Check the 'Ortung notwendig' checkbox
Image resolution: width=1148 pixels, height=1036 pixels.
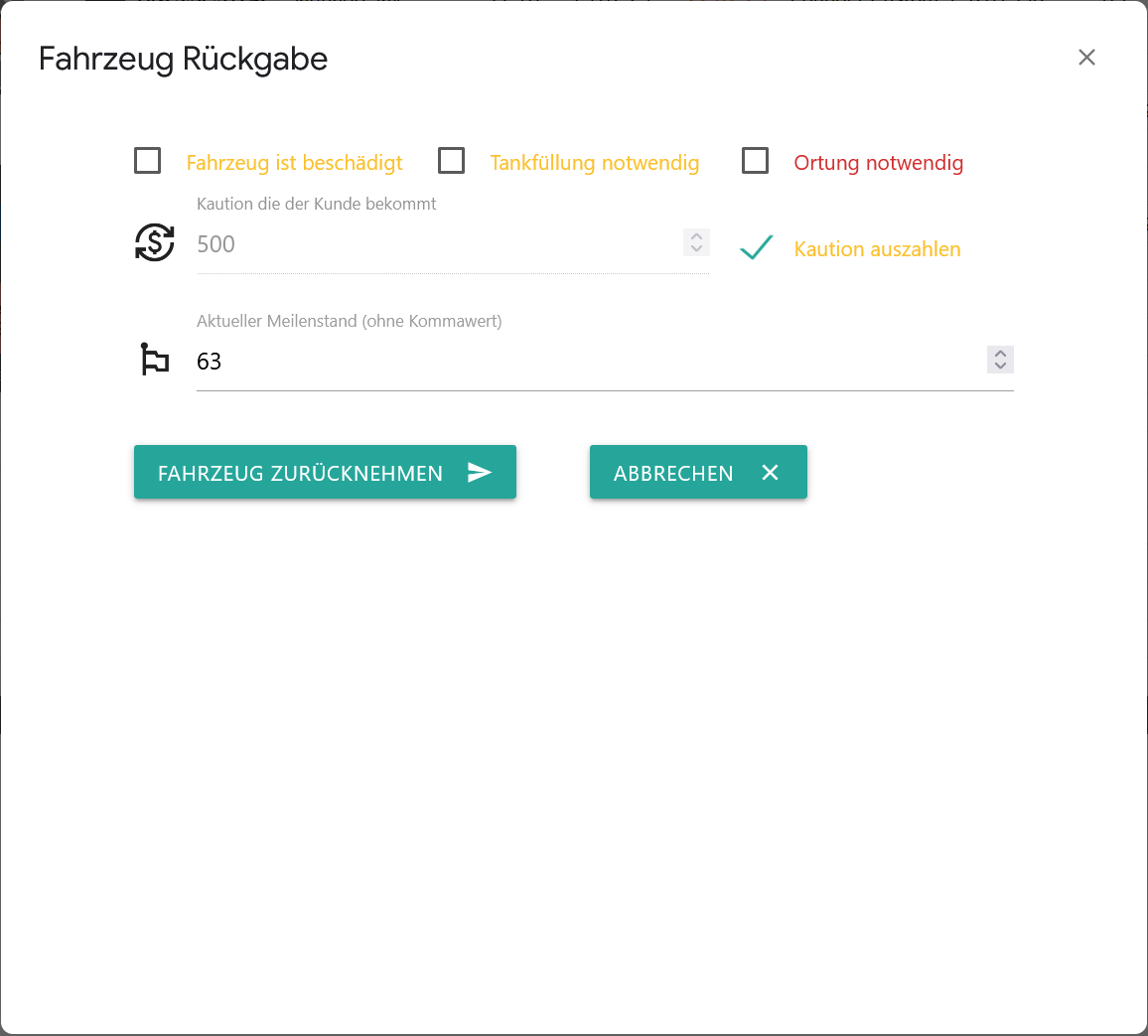755,160
